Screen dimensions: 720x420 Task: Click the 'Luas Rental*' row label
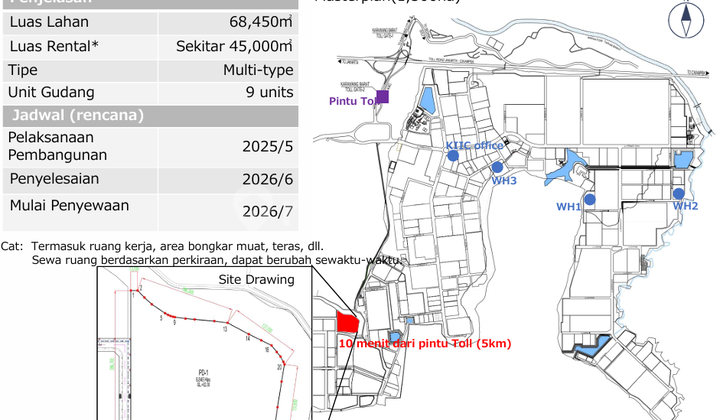click(x=54, y=46)
